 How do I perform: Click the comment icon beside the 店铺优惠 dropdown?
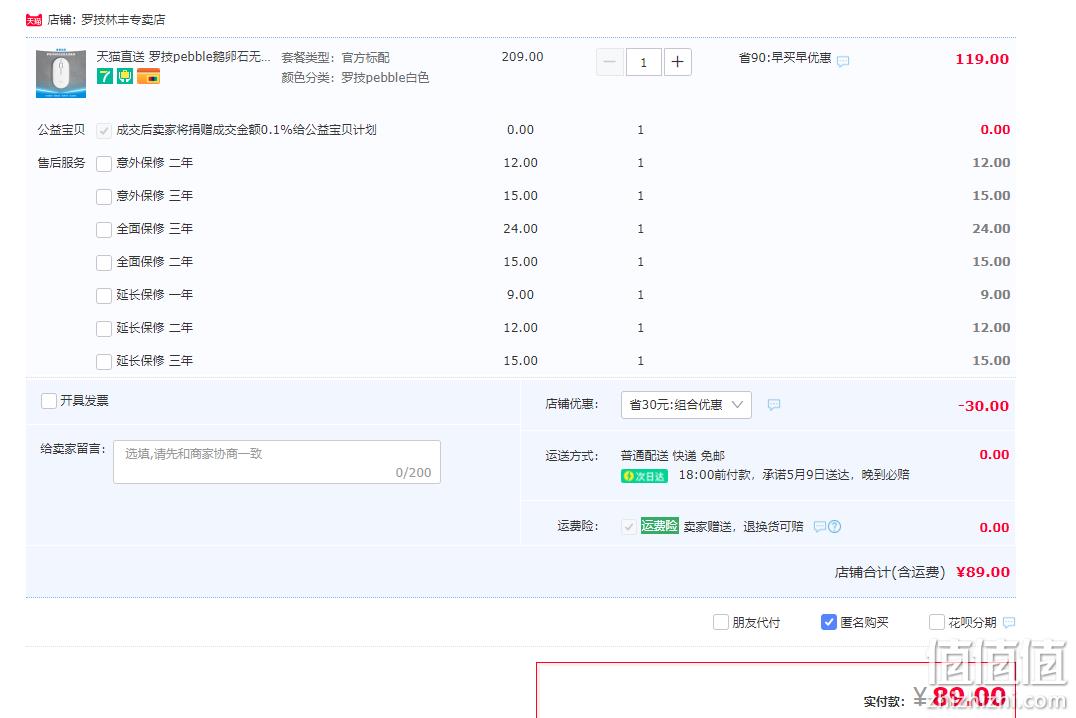point(773,404)
